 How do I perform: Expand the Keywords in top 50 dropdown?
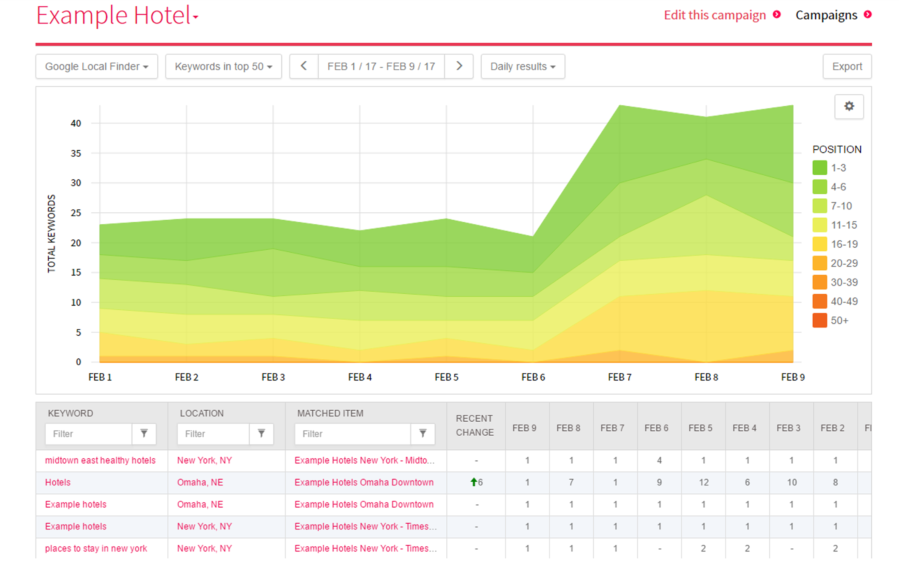223,67
